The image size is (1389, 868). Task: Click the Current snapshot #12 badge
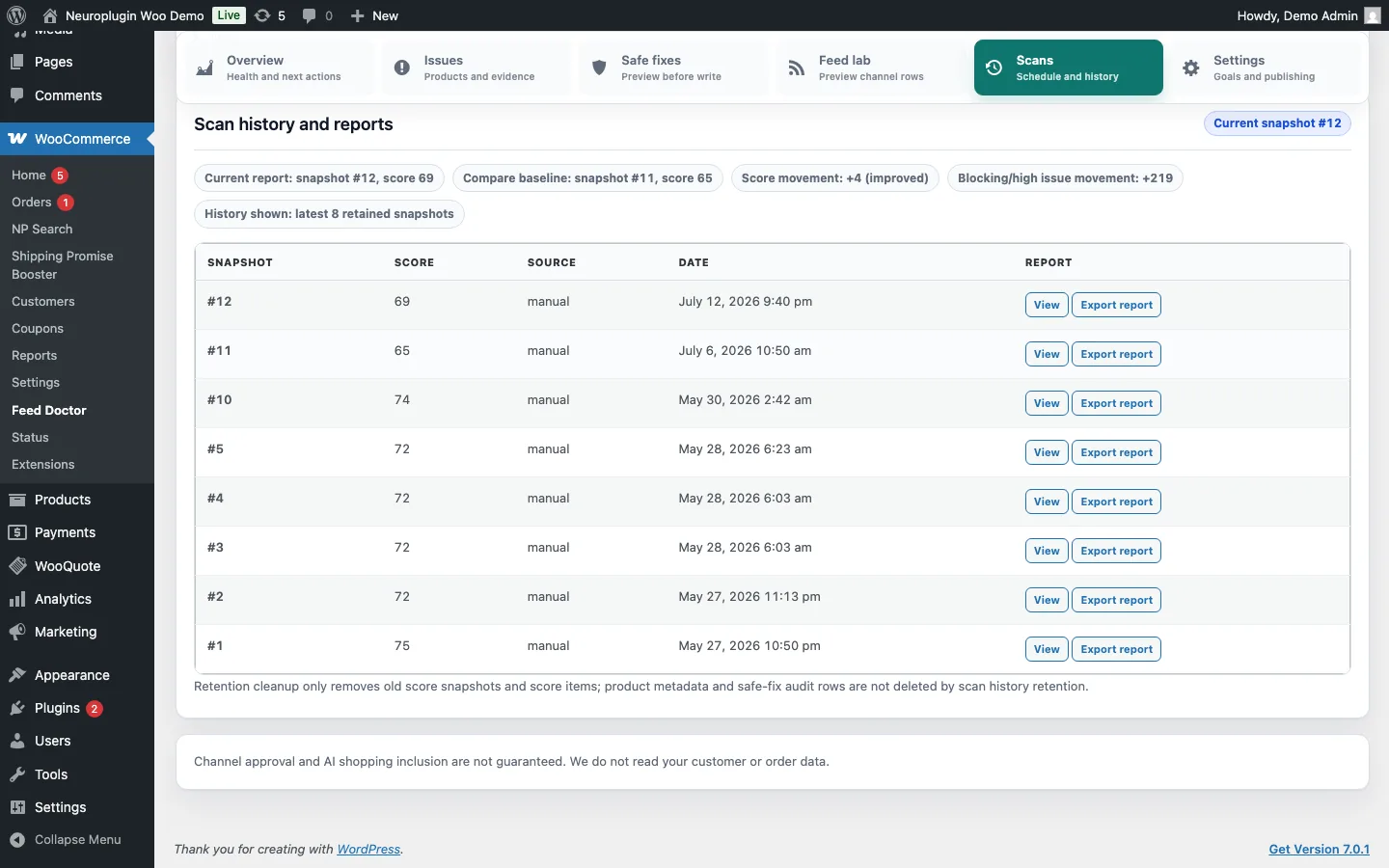point(1277,123)
